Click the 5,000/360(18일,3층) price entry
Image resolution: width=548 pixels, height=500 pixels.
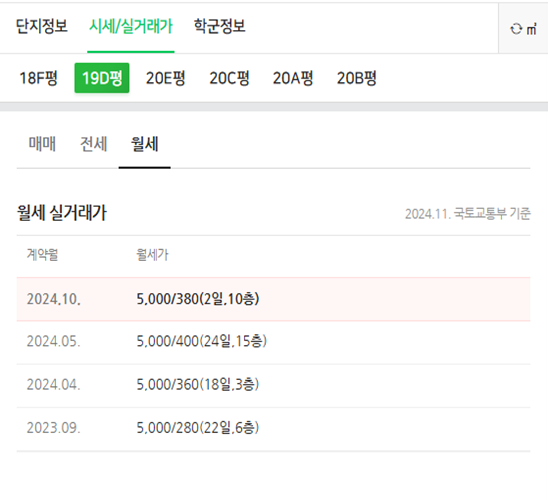198,384
